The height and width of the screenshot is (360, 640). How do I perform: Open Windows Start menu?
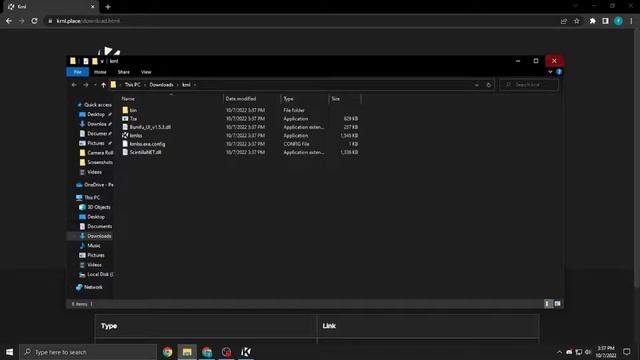tap(9, 352)
